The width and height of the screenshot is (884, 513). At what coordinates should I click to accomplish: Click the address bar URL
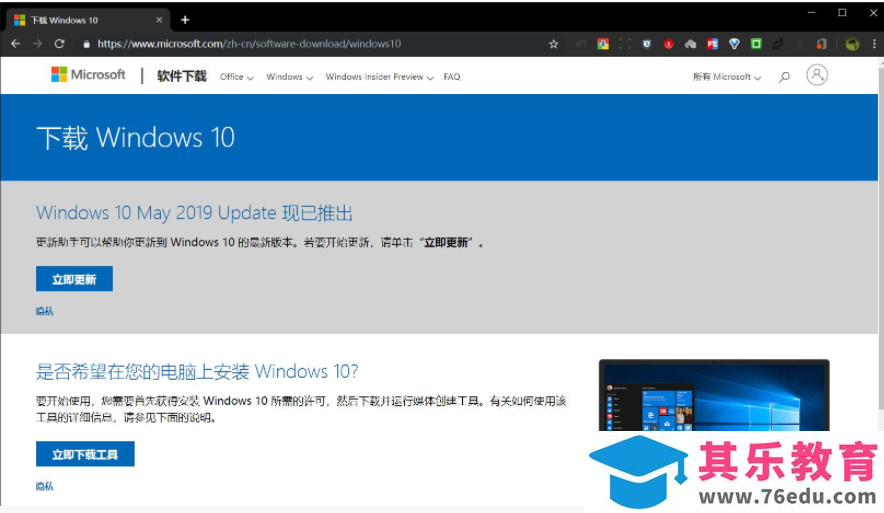[249, 44]
